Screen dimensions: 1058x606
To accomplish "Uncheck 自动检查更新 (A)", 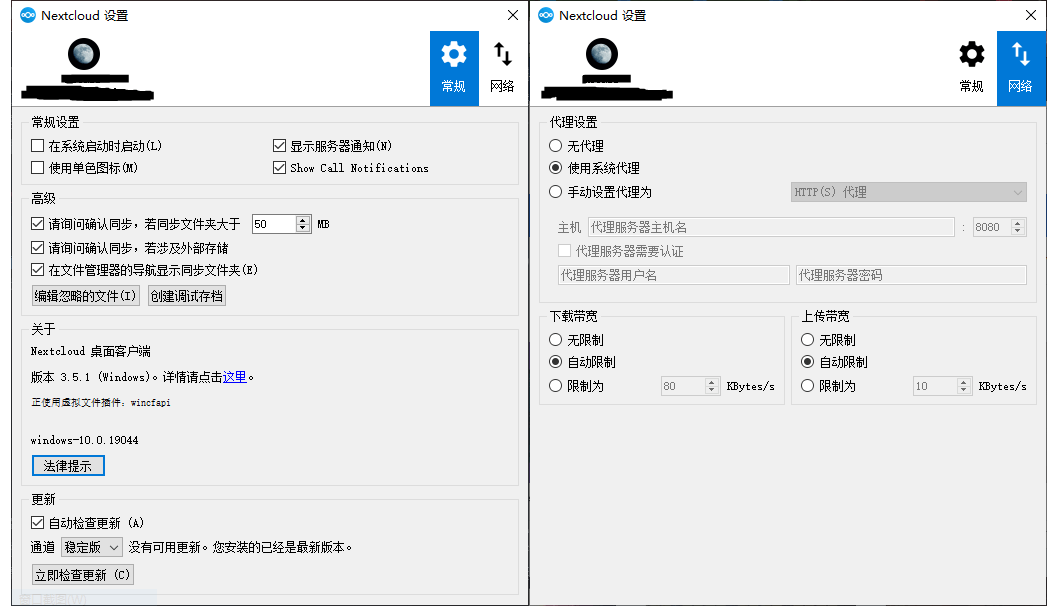I will pos(38,522).
